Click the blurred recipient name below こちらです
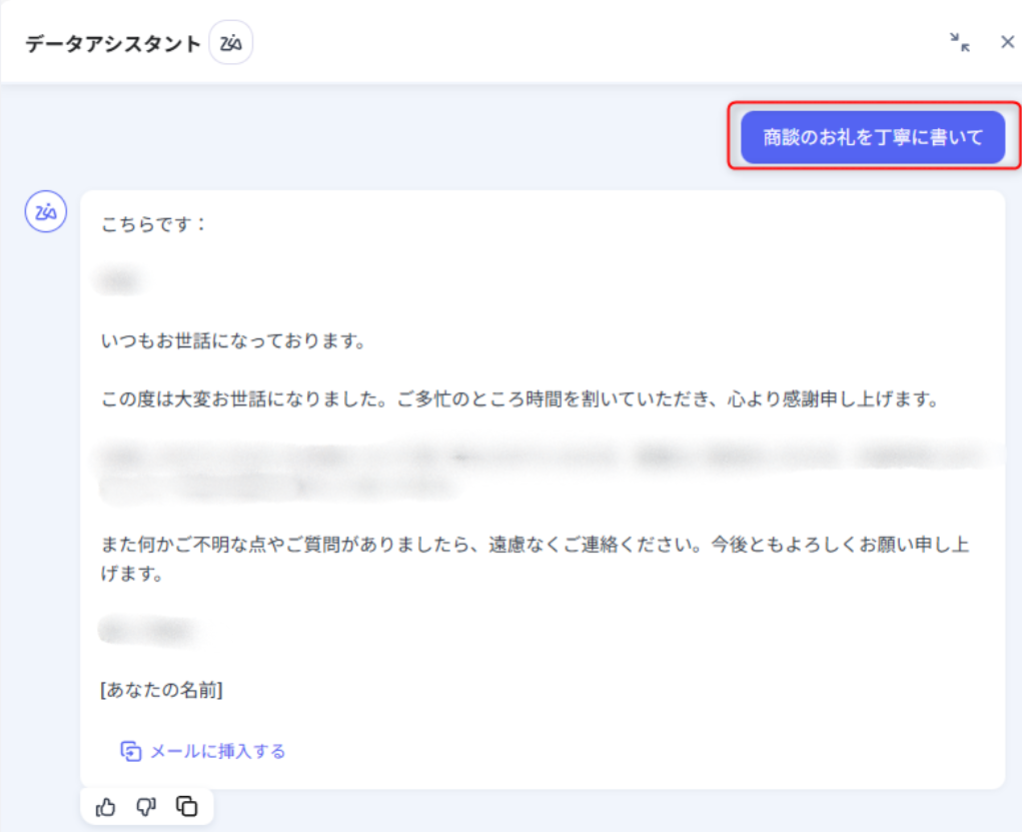This screenshot has height=832, width=1022. click(x=118, y=283)
